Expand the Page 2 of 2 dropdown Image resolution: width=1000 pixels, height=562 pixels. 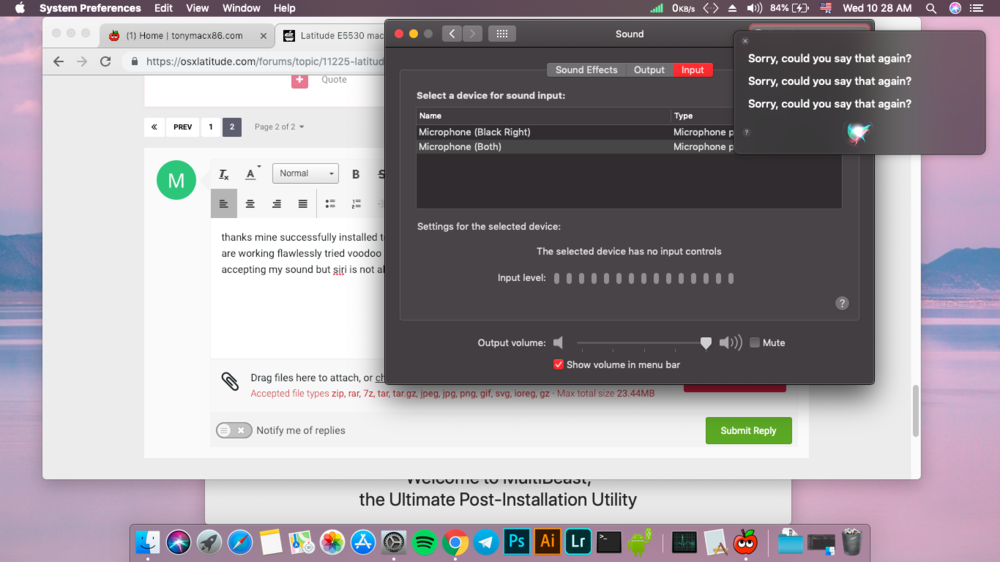tap(279, 127)
